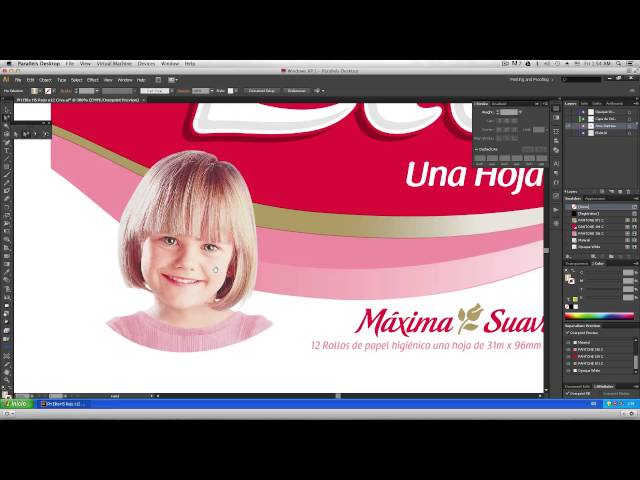The image size is (640, 480).
Task: Select the Type tool
Action: click(7, 151)
